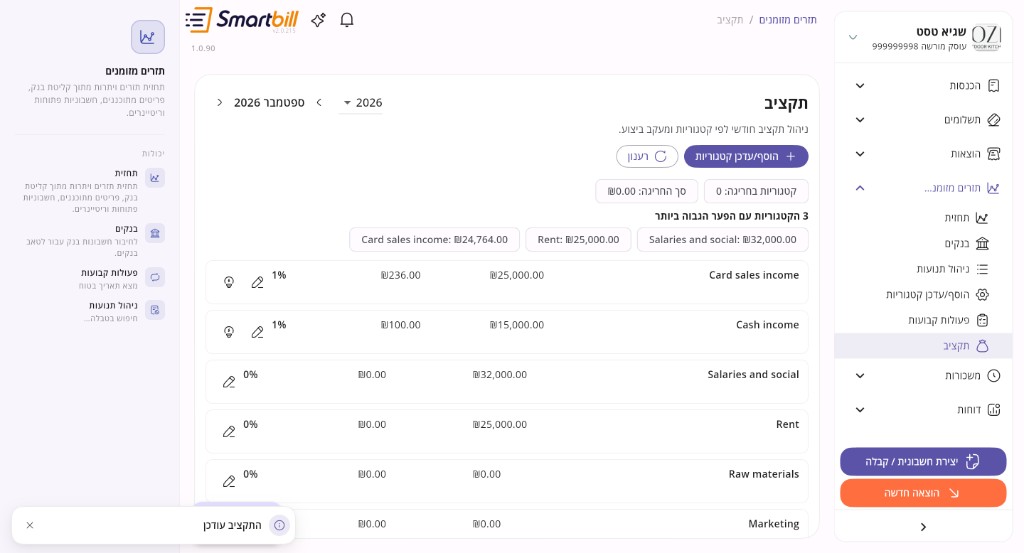Click יצירת חשבונית / קבלה button
1024x553 pixels.
click(923, 462)
